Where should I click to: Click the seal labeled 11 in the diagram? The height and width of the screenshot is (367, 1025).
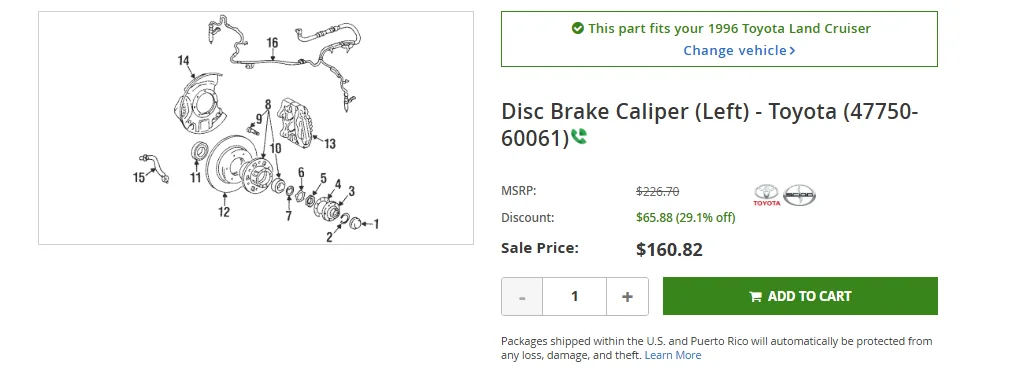(199, 150)
